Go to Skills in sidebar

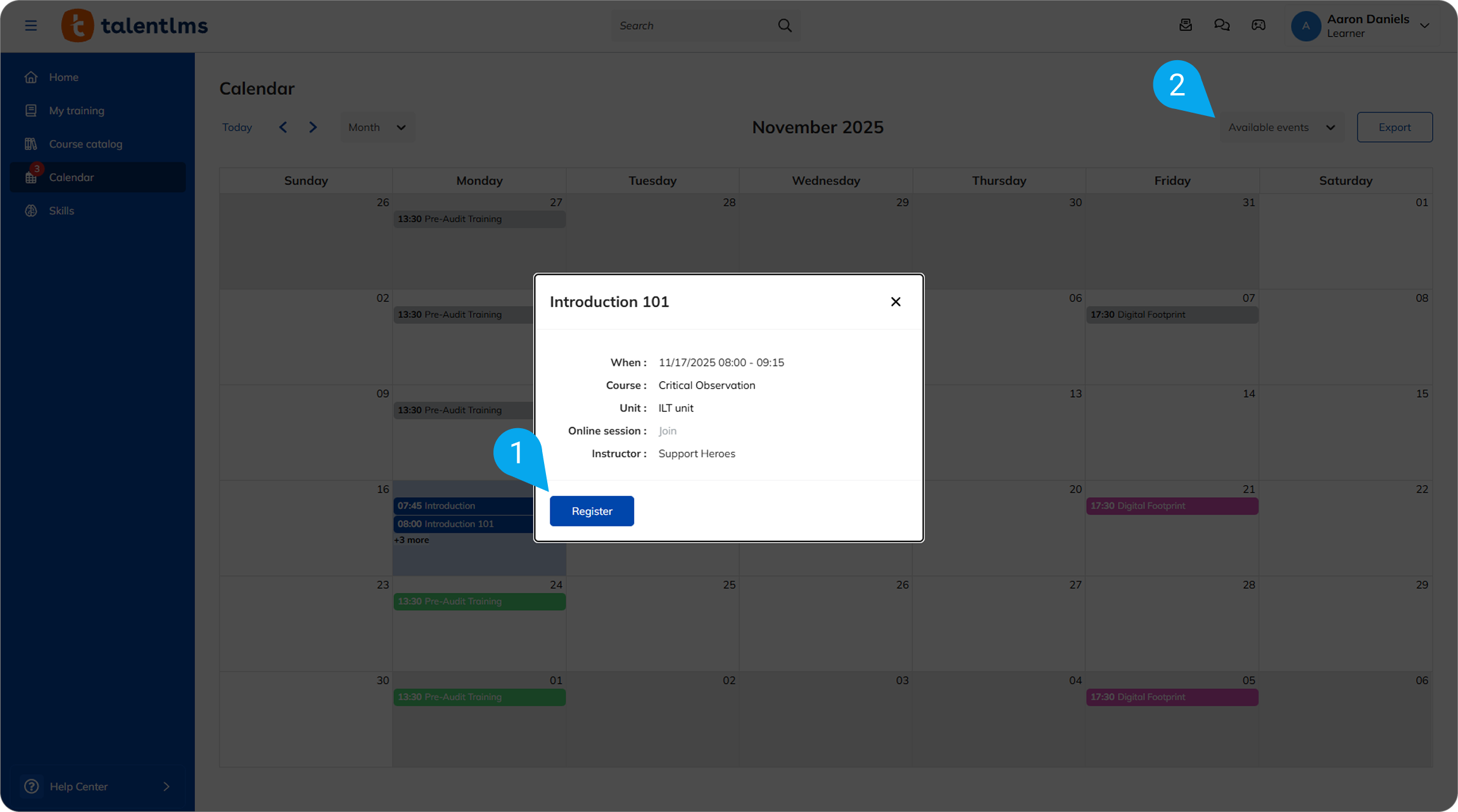61,210
